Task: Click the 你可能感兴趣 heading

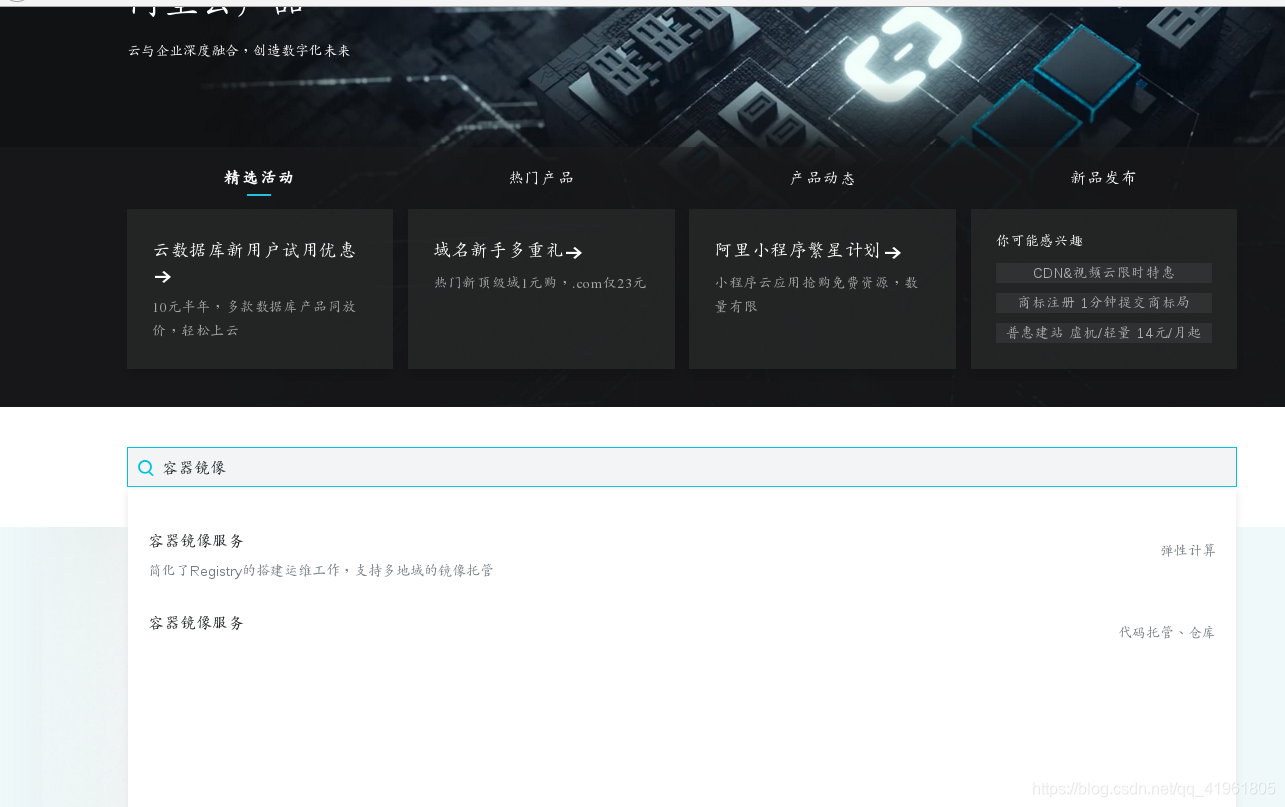Action: 1039,241
